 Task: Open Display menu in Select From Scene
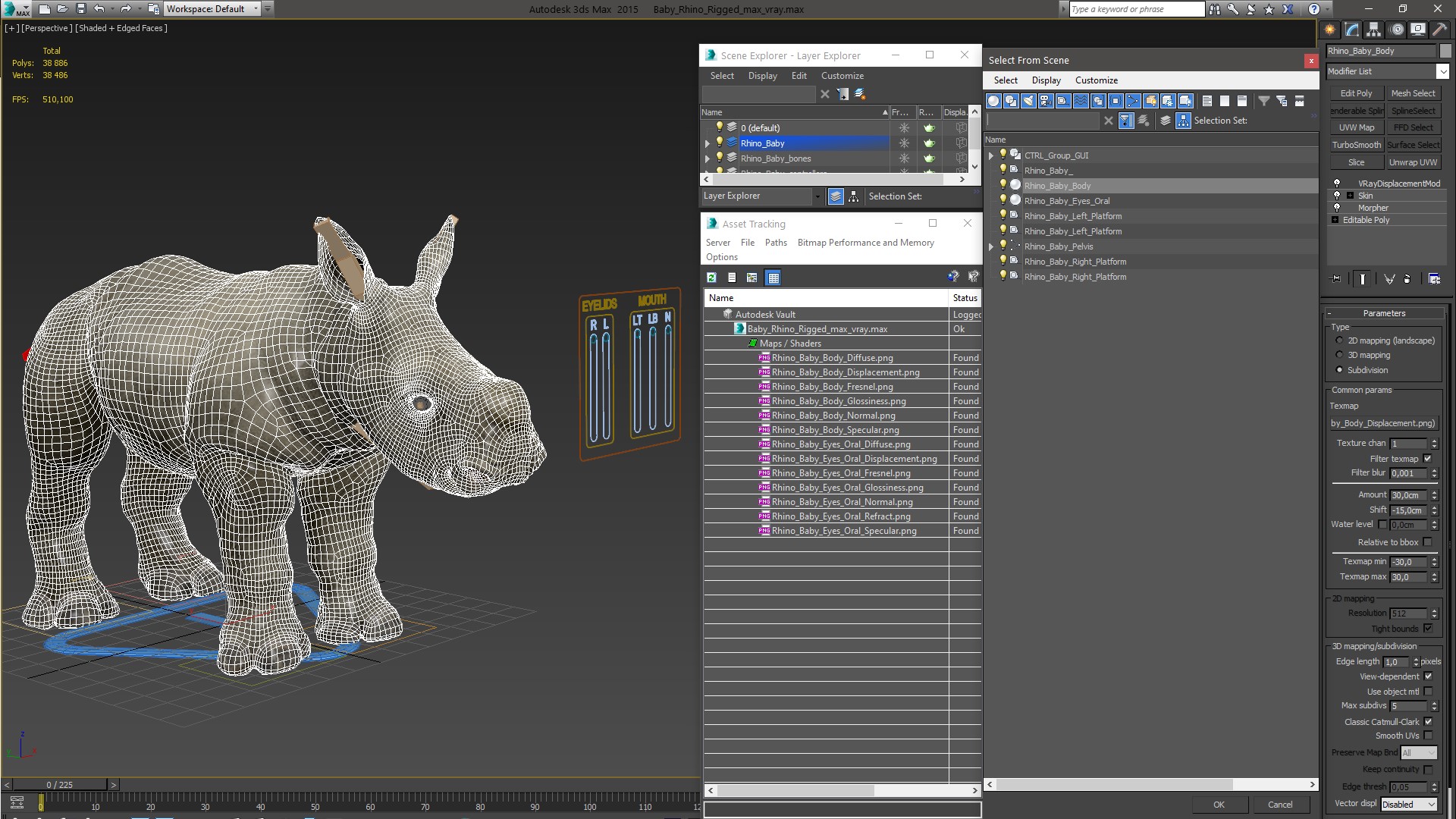click(1046, 80)
